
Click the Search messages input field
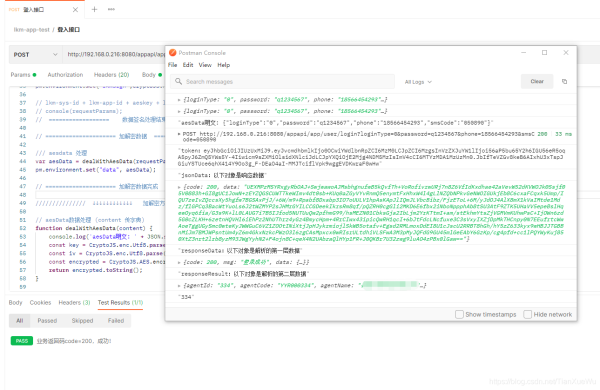click(x=282, y=82)
